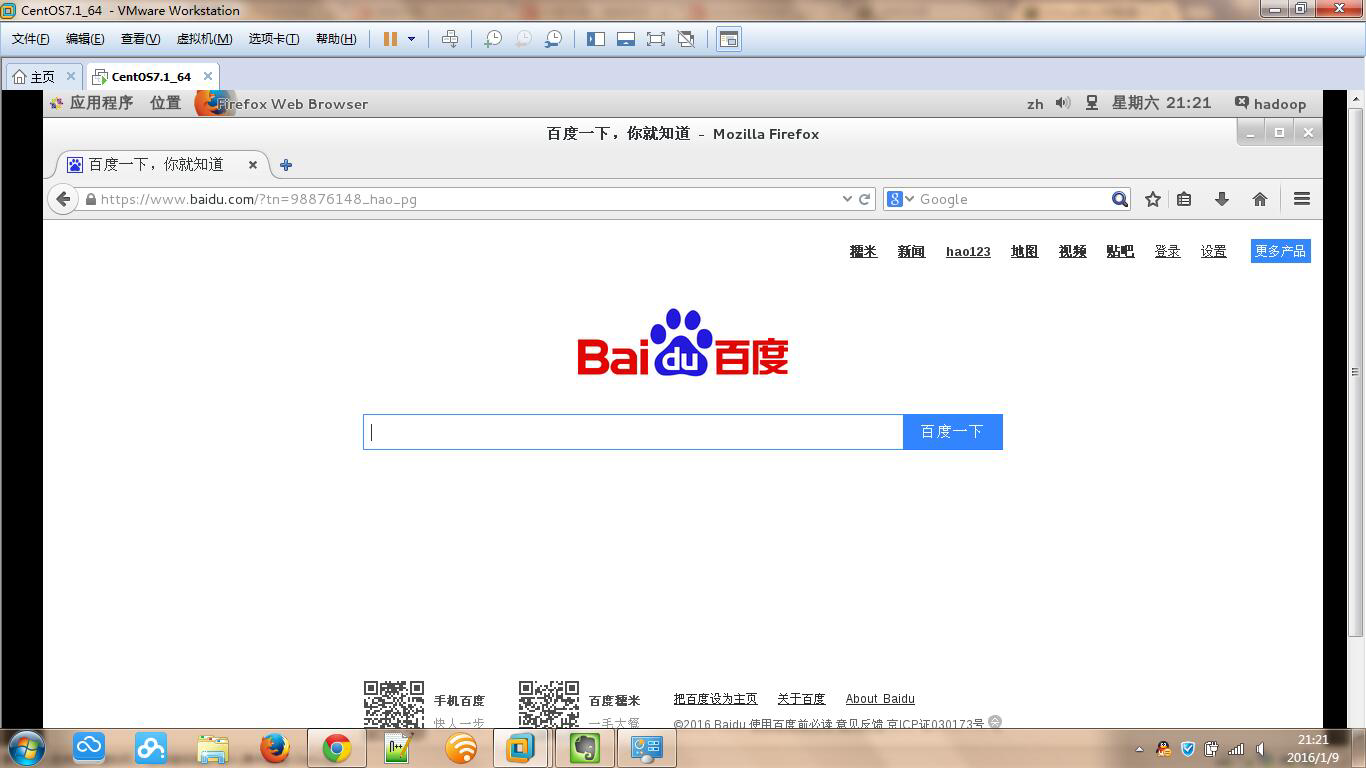Viewport: 1366px width, 768px height.
Task: Close the Baidu Firefox tab
Action: point(253,165)
